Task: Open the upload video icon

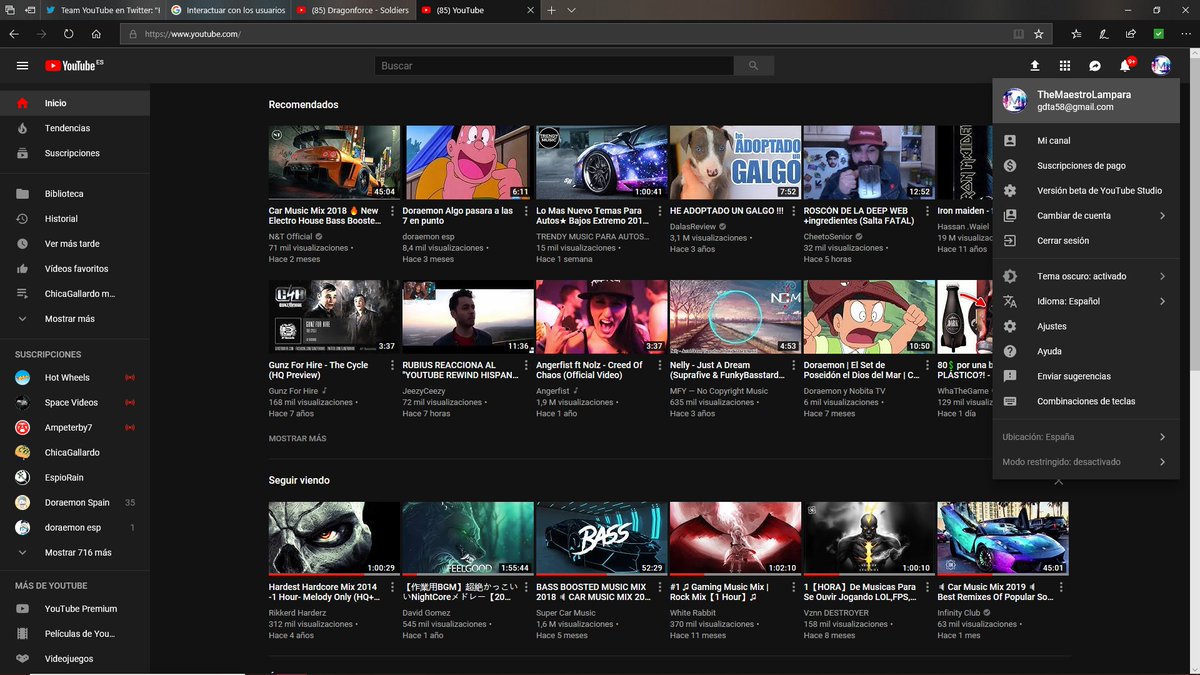Action: click(x=1035, y=66)
